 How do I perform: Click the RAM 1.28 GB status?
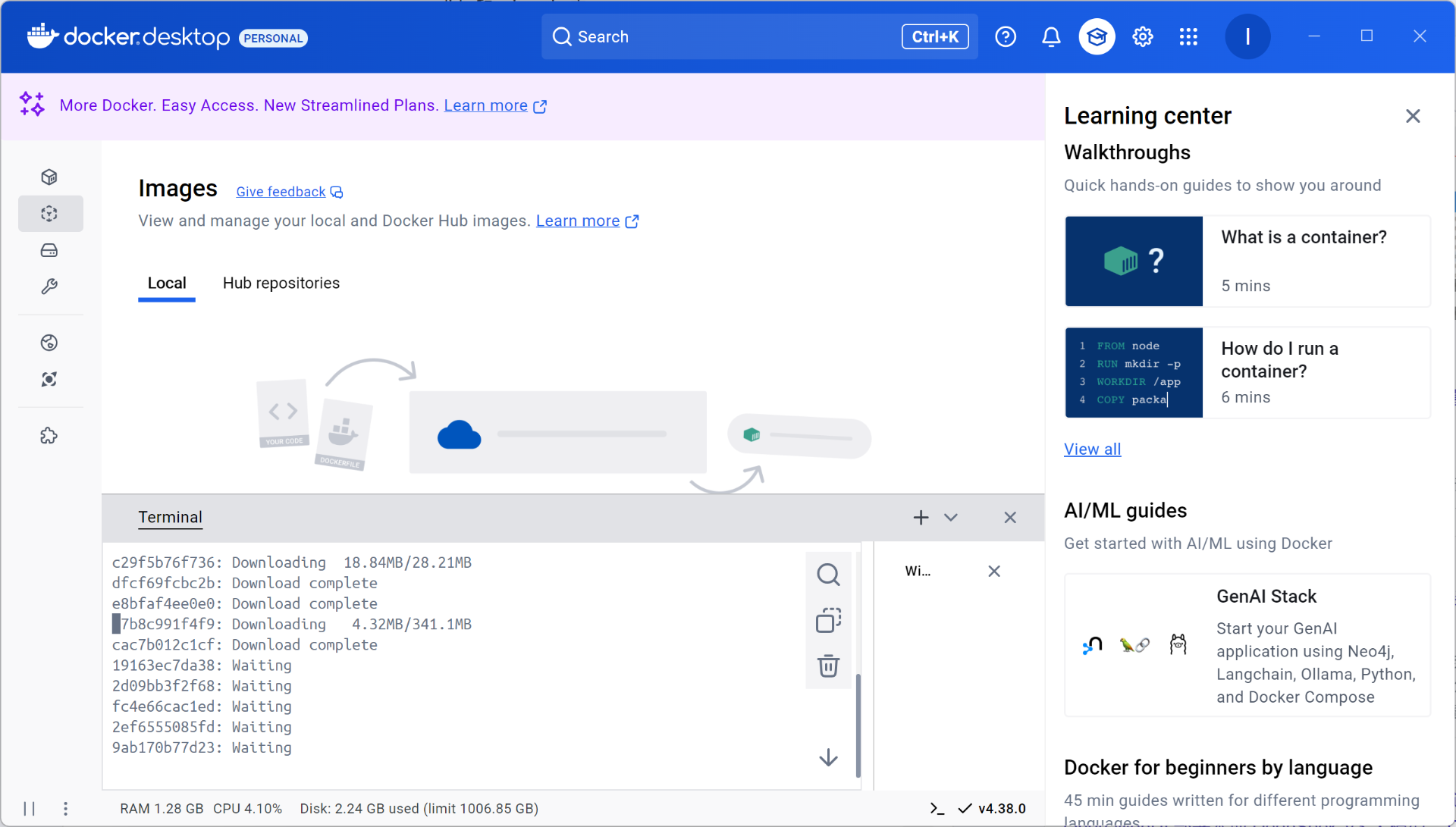tap(162, 808)
